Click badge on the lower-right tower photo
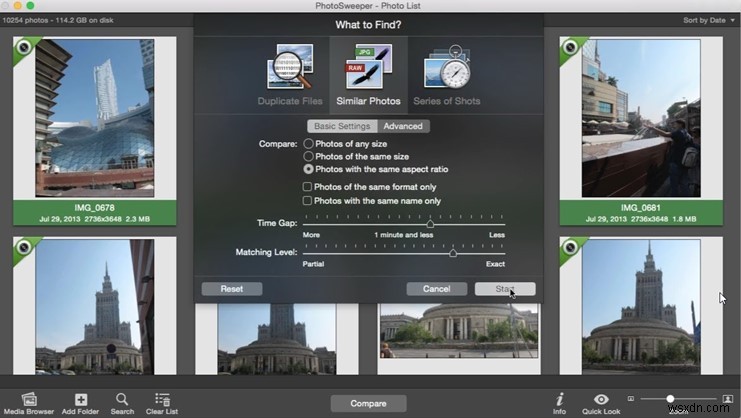The width and height of the screenshot is (741, 418). coord(570,247)
